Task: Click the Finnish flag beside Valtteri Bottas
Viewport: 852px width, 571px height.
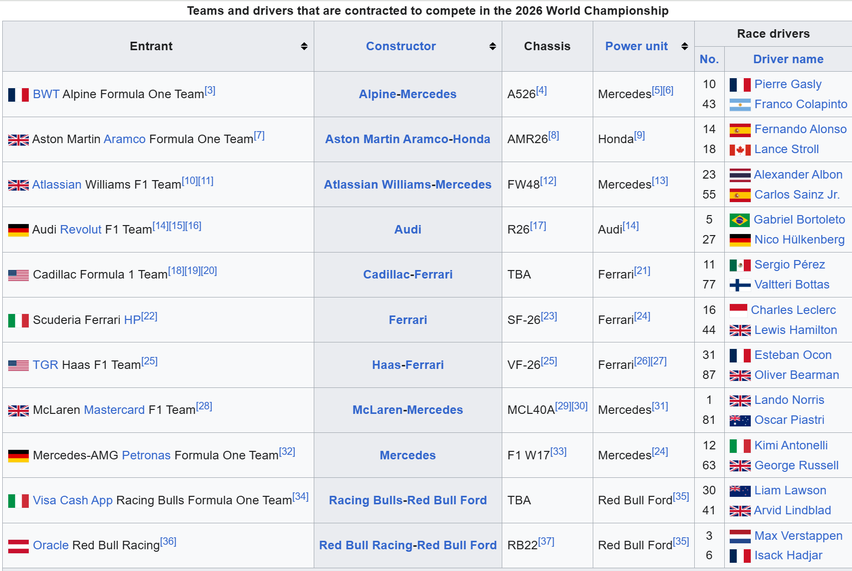Action: pyautogui.click(x=739, y=285)
